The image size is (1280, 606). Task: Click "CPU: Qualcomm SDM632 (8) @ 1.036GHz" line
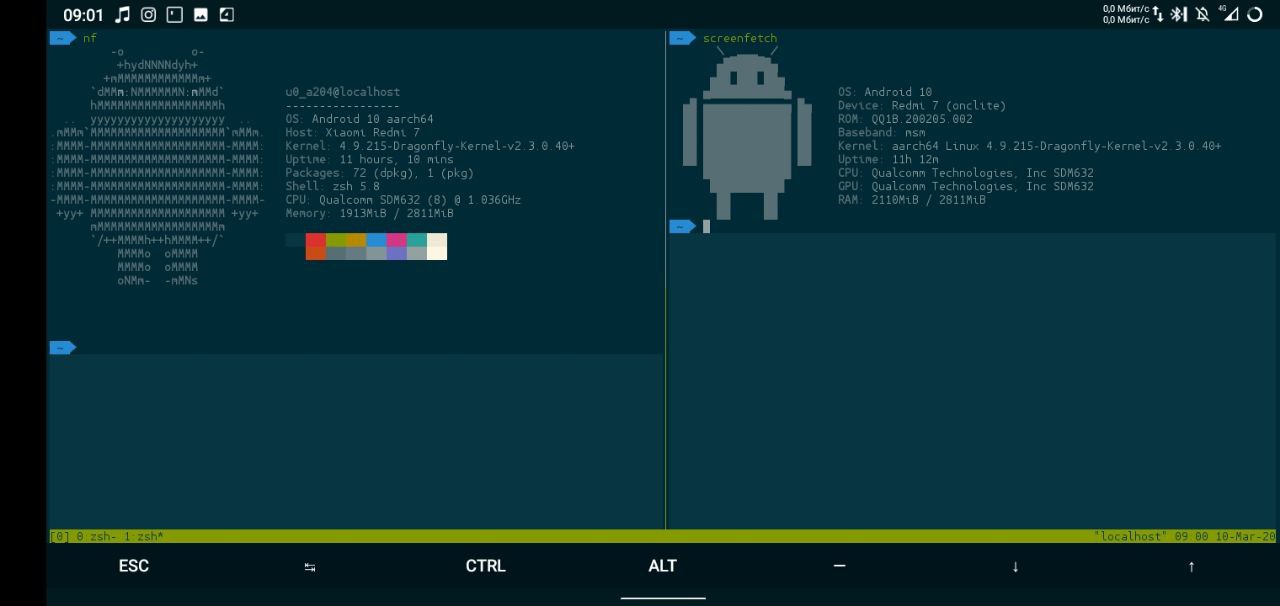coord(403,200)
